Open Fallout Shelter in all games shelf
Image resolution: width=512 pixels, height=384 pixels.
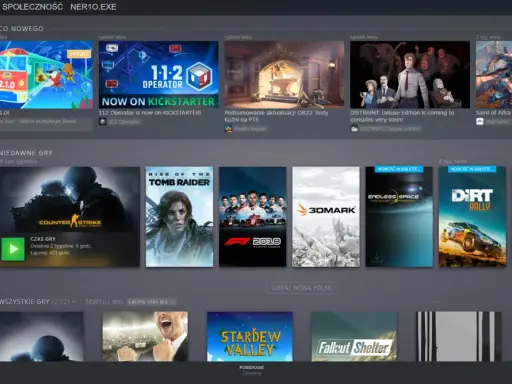354,337
